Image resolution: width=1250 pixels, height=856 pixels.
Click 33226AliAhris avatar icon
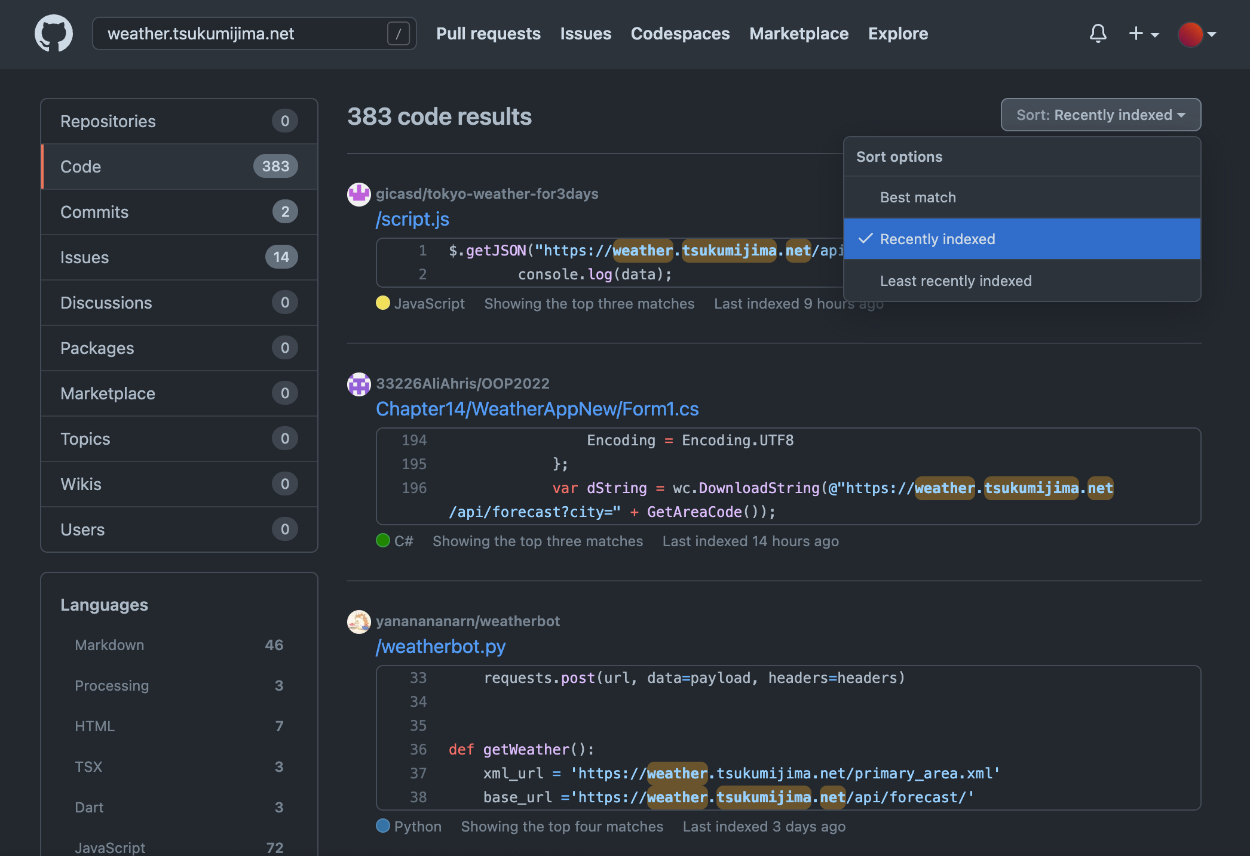(x=359, y=384)
